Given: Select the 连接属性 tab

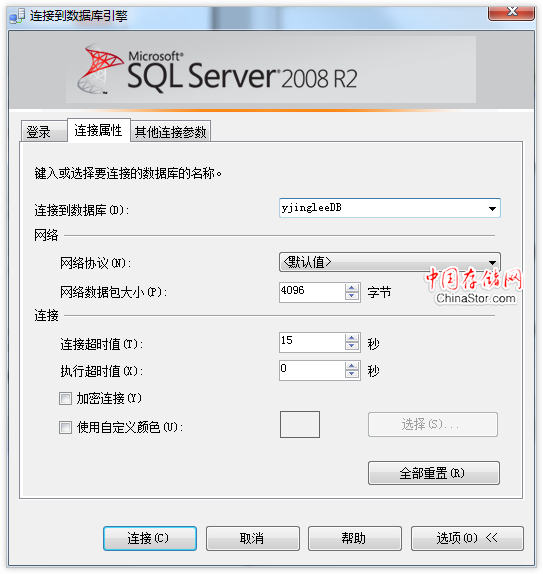Looking at the screenshot, I should click(x=98, y=130).
